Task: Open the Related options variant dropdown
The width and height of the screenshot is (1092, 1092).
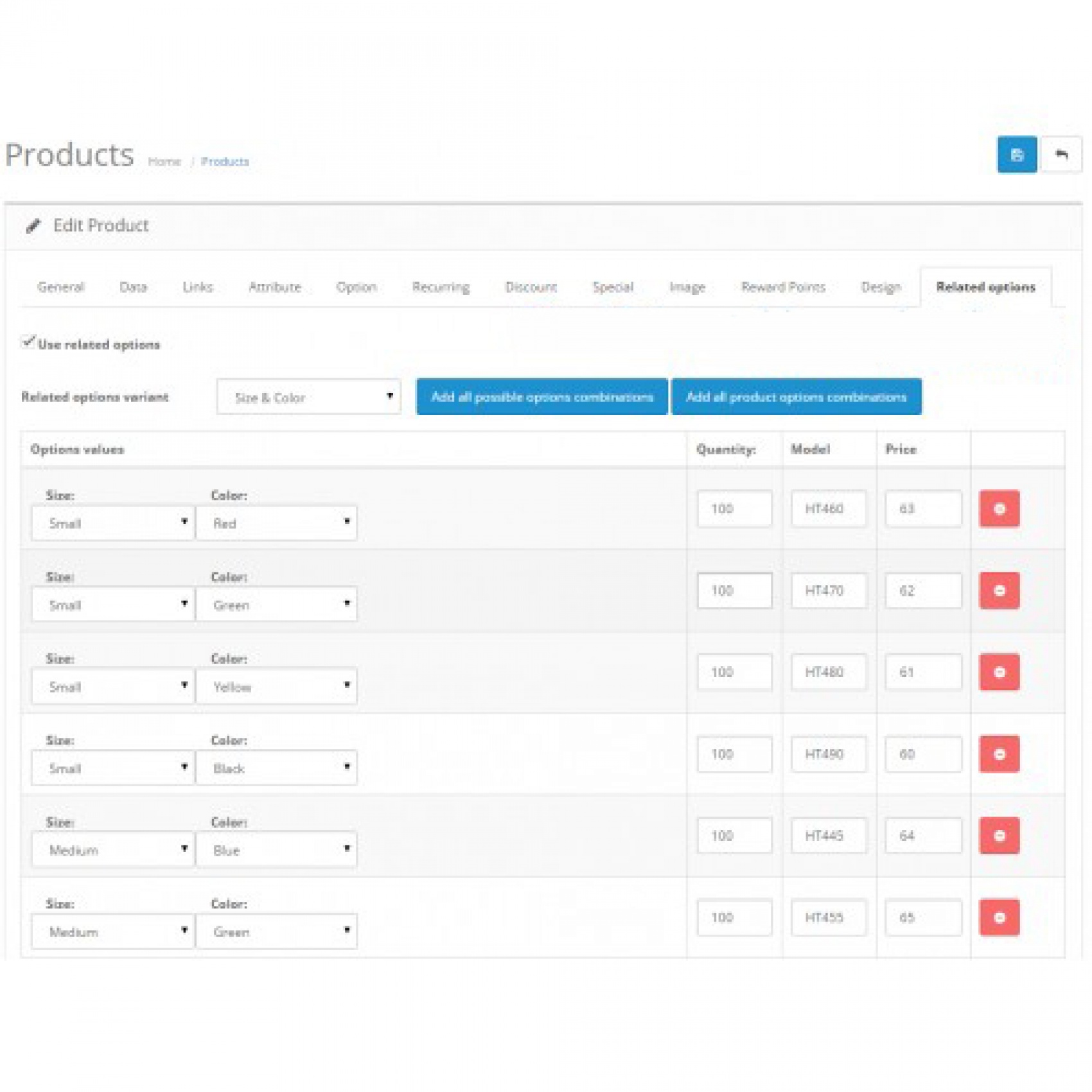Action: click(x=309, y=397)
